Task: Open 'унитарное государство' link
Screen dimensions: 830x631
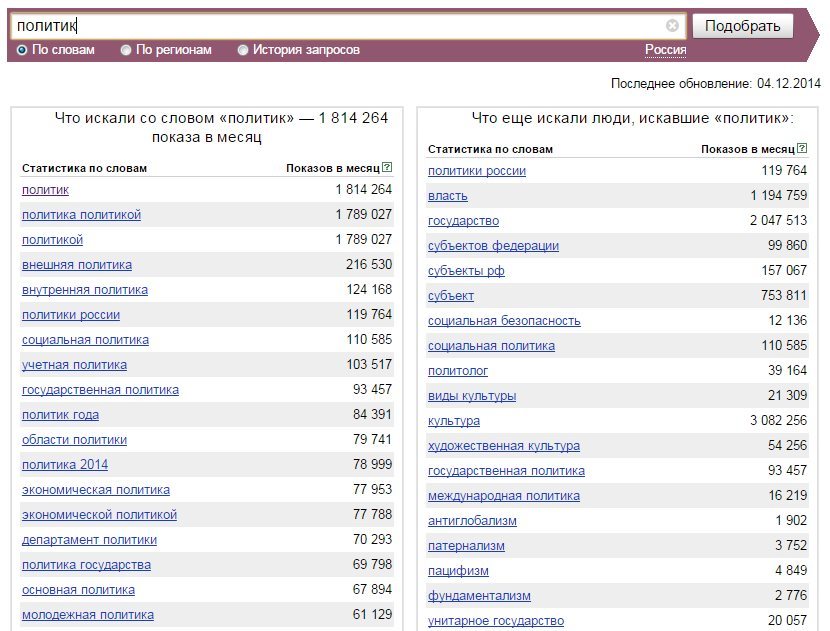Action: pyautogui.click(x=496, y=620)
